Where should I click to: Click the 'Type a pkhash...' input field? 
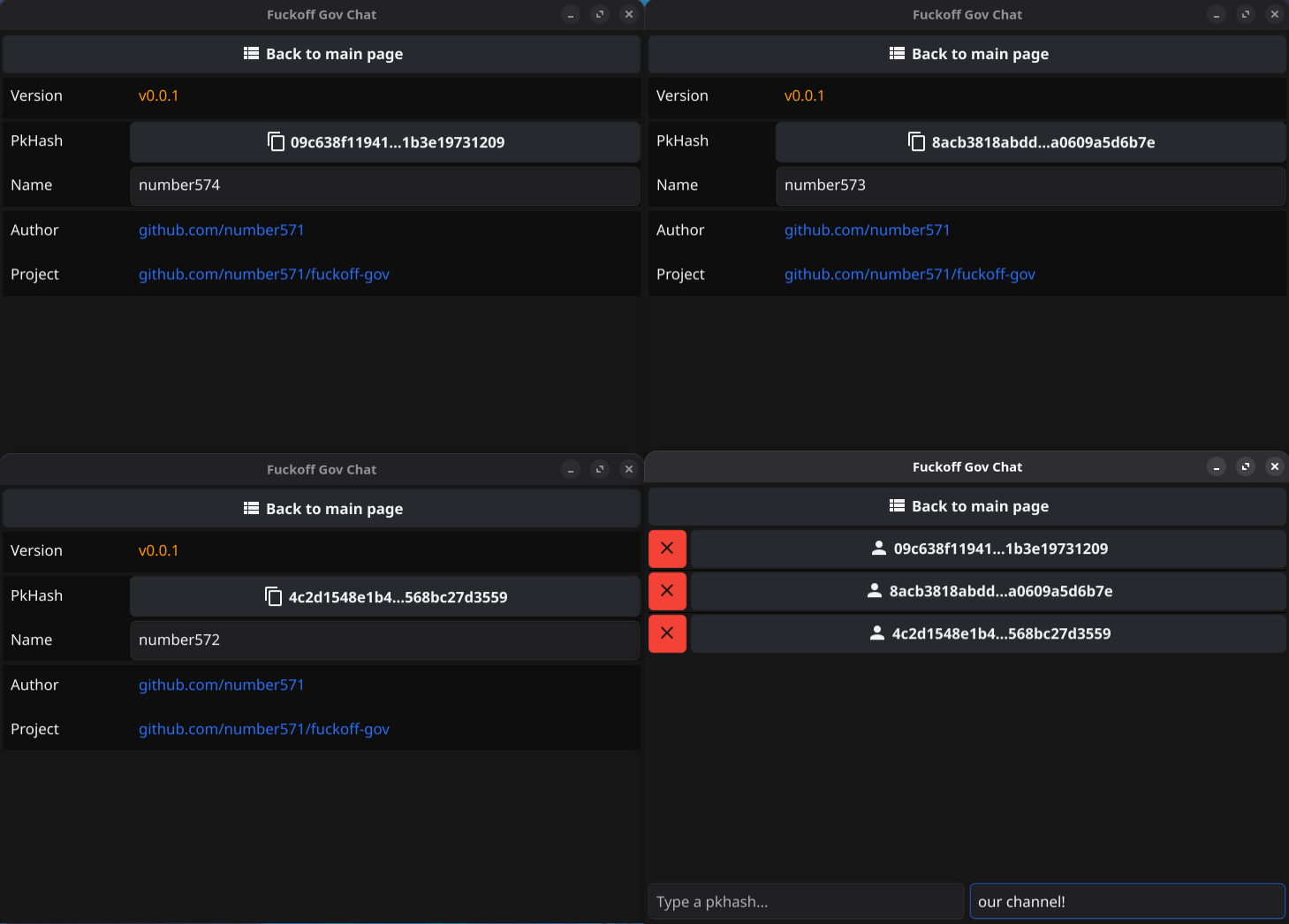click(x=805, y=902)
